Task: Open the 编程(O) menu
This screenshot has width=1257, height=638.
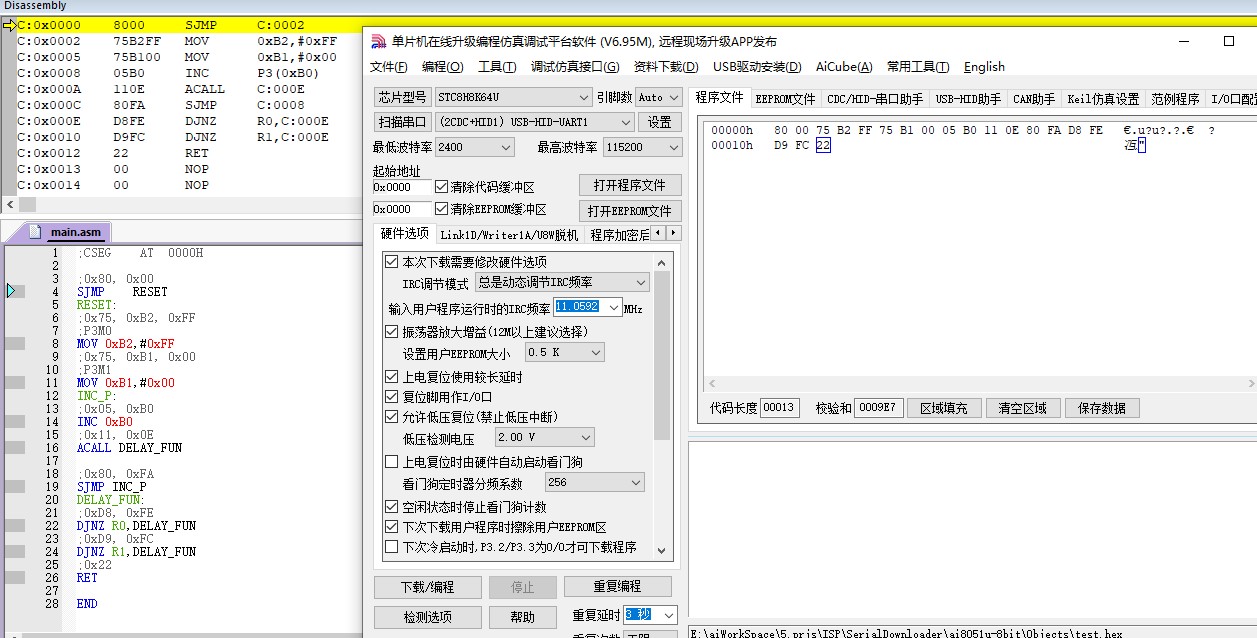Action: [442, 67]
